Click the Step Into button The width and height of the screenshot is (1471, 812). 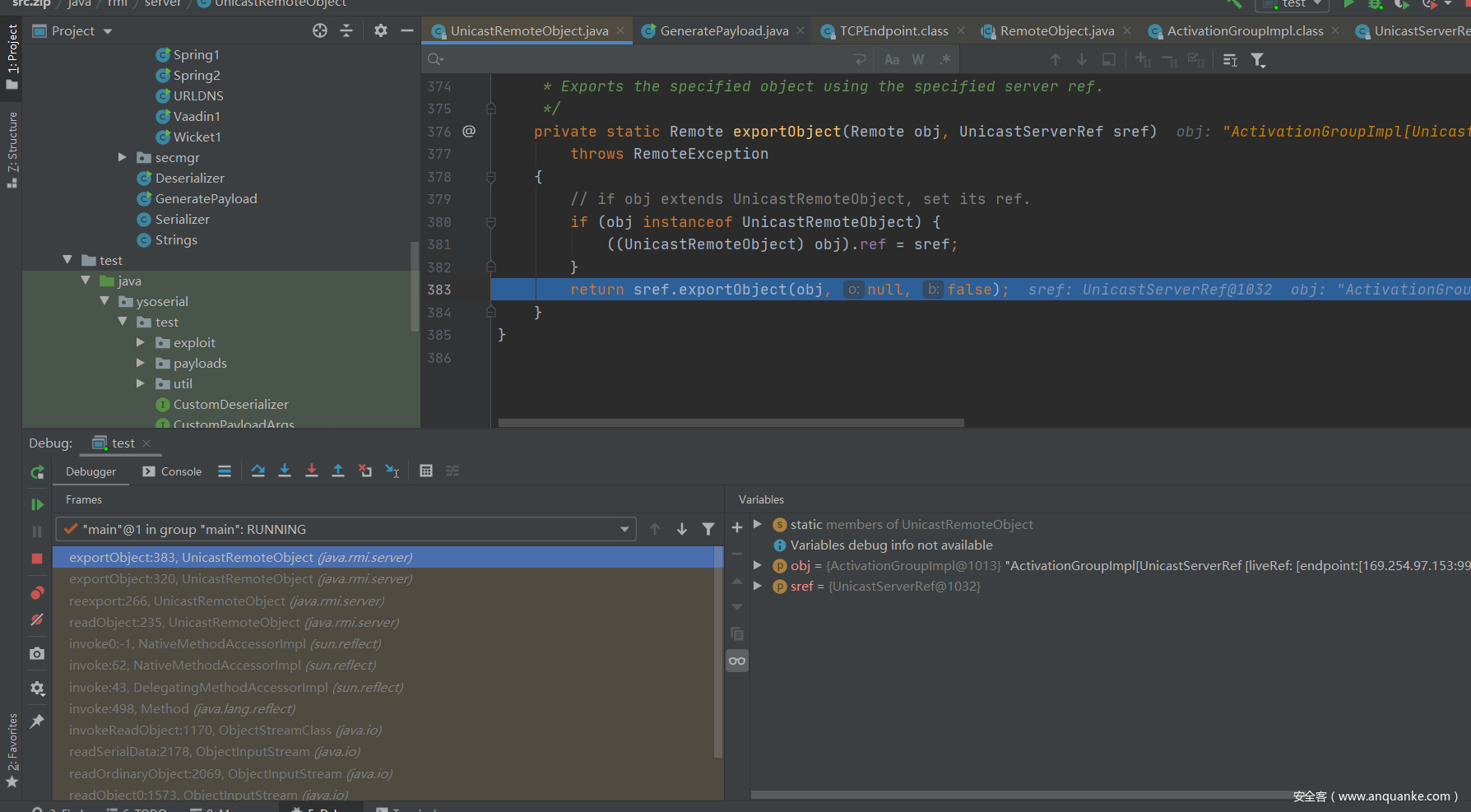point(285,471)
